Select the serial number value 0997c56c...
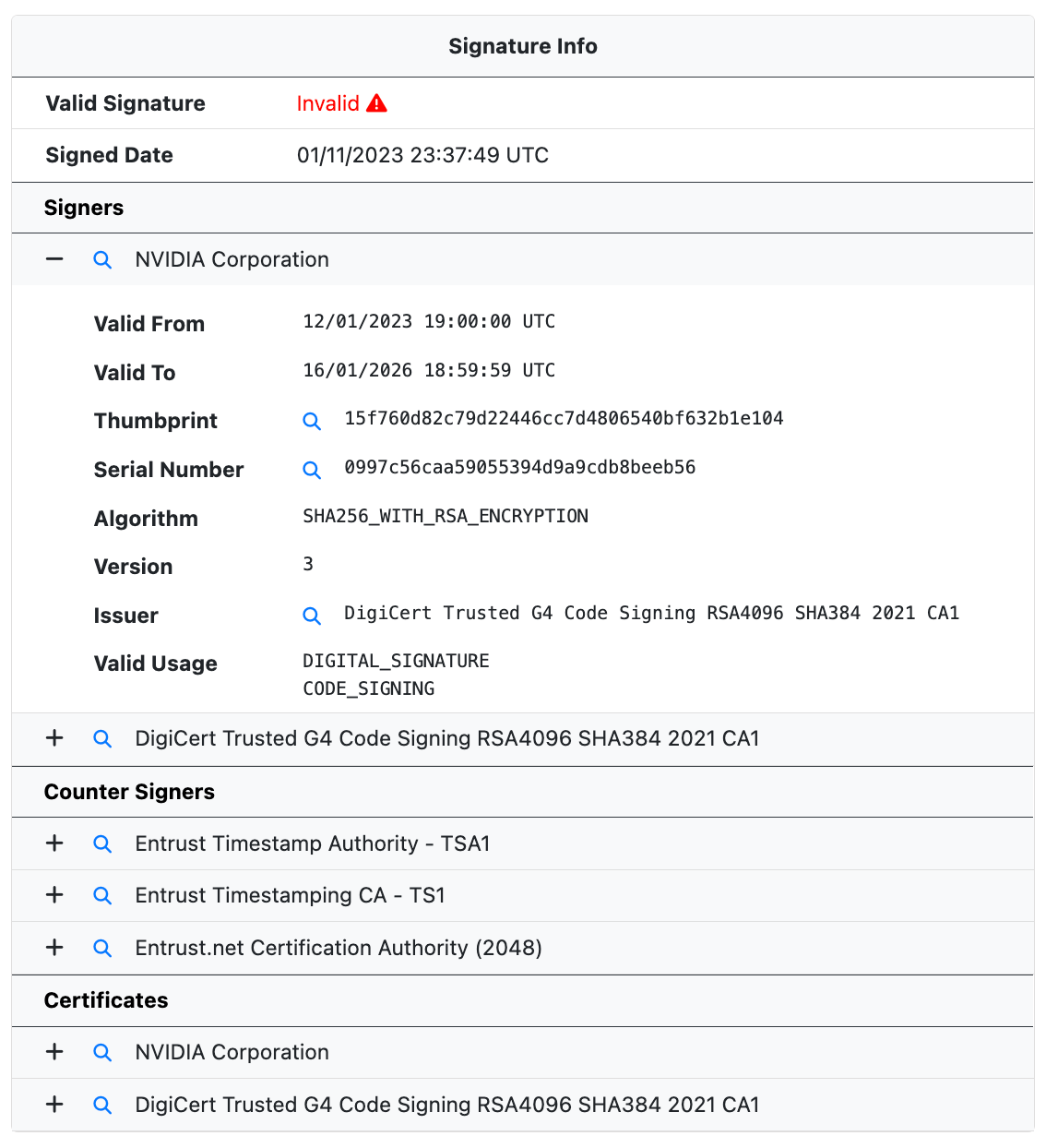 tap(519, 467)
